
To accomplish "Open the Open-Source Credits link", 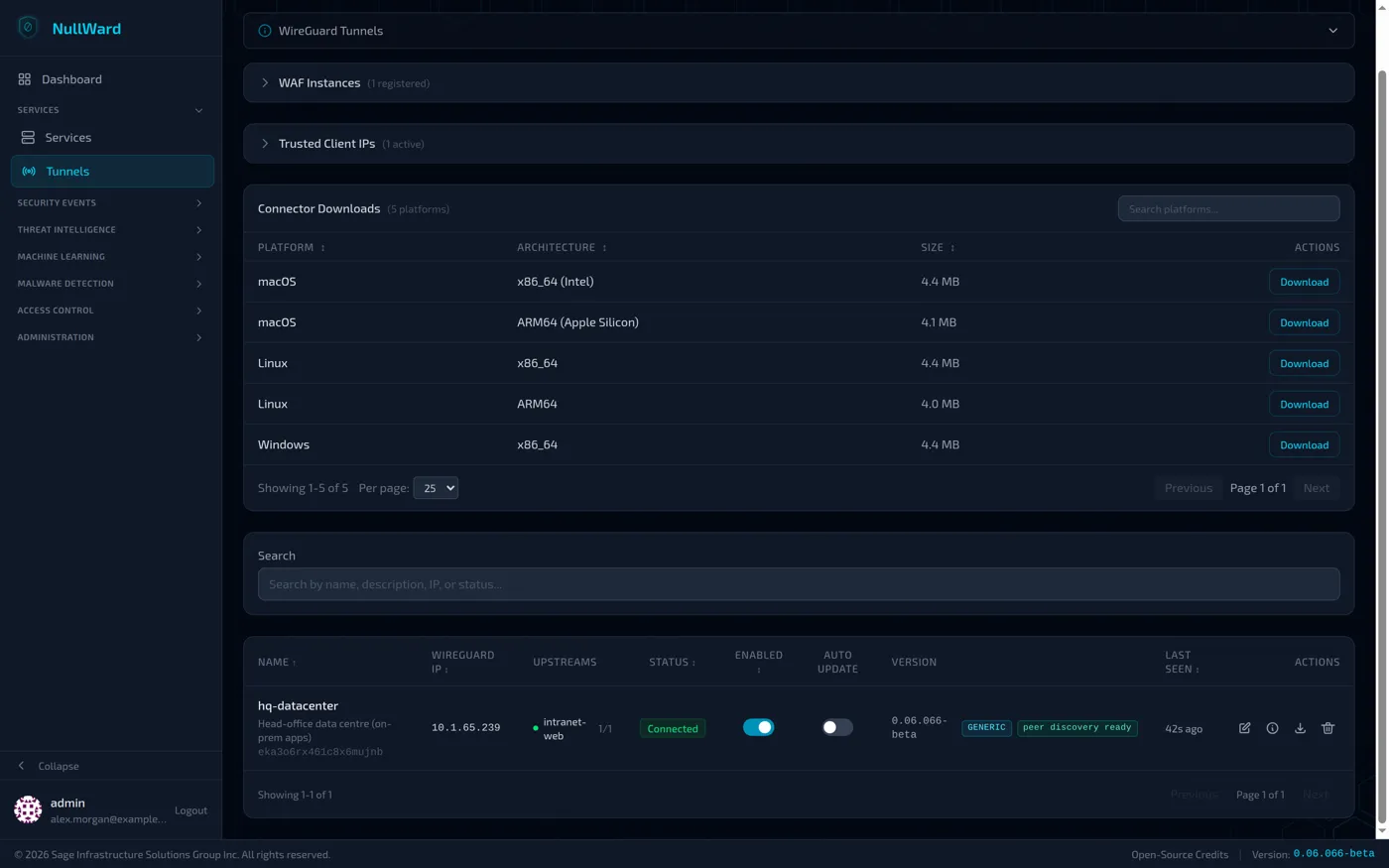I will [1180, 854].
